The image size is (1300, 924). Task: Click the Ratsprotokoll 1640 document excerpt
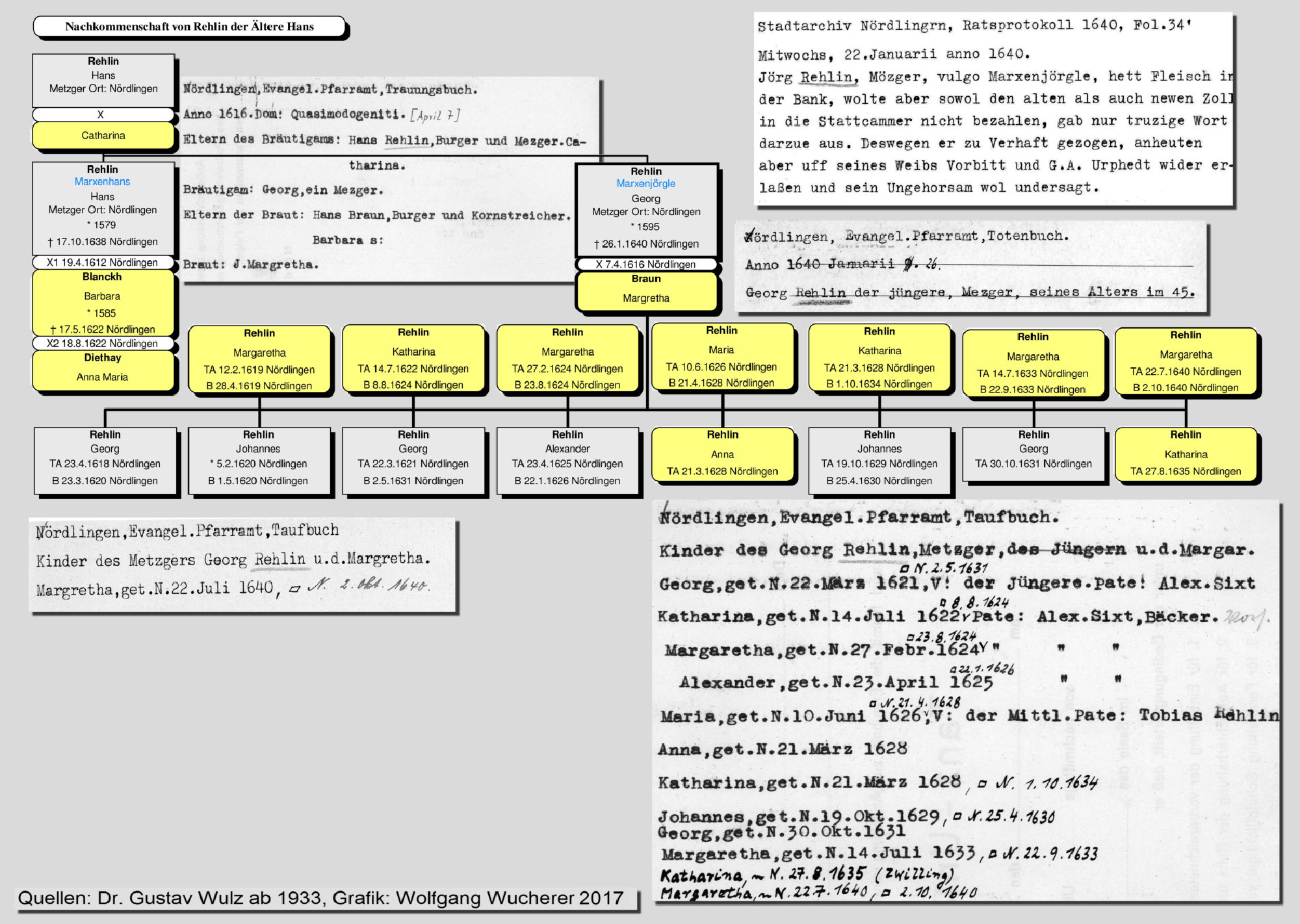(x=993, y=109)
